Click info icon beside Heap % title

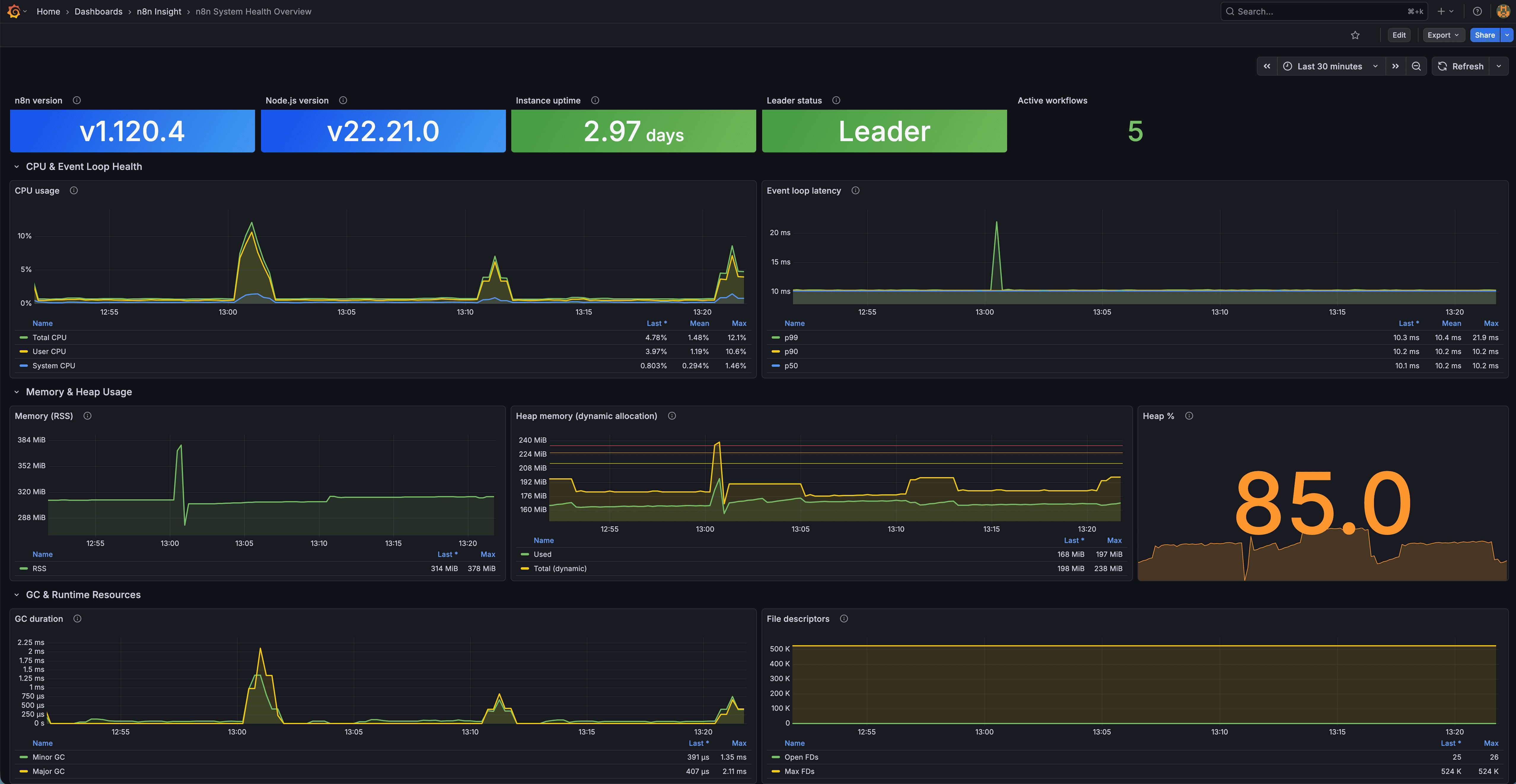click(x=1189, y=416)
